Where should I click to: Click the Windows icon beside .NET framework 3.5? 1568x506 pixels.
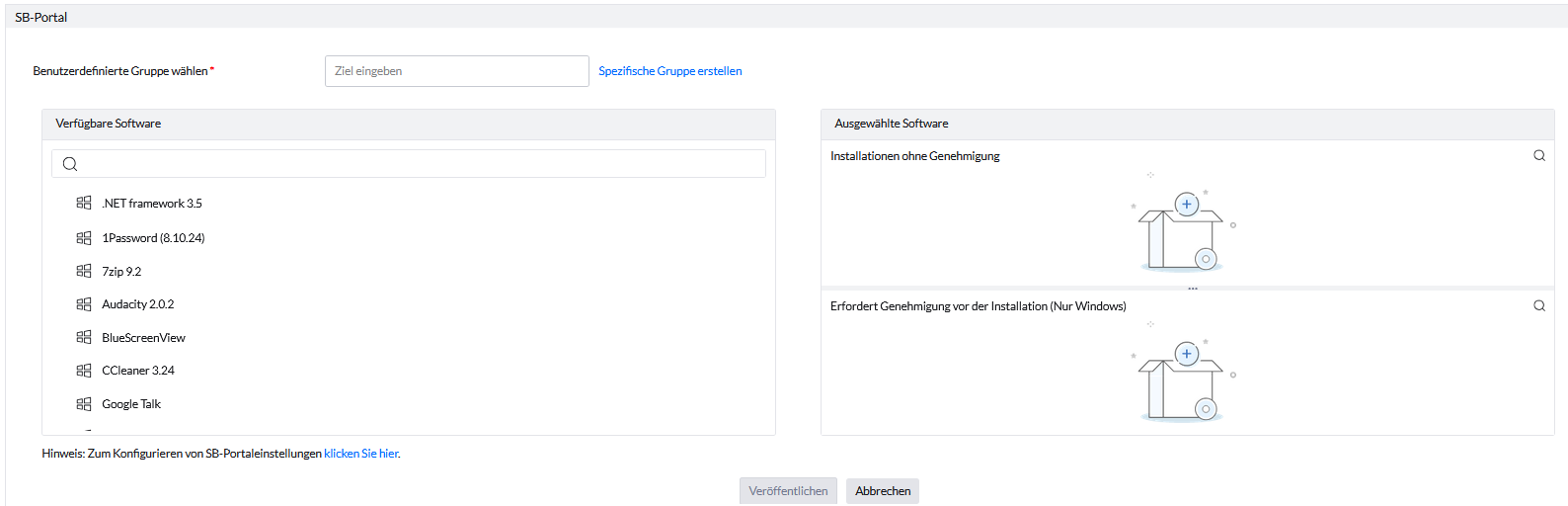pyautogui.click(x=84, y=203)
